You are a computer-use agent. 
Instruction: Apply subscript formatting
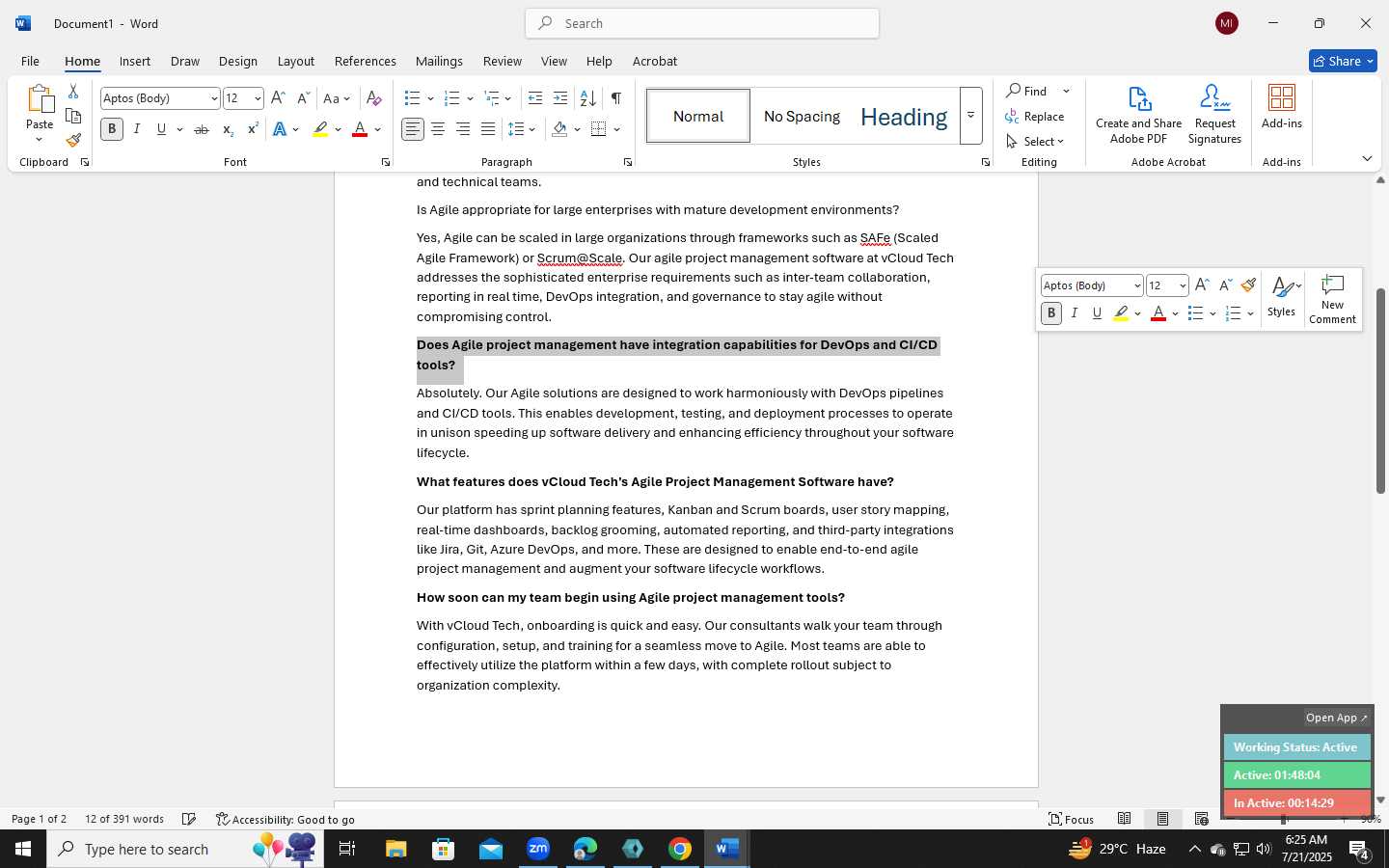pos(228,129)
